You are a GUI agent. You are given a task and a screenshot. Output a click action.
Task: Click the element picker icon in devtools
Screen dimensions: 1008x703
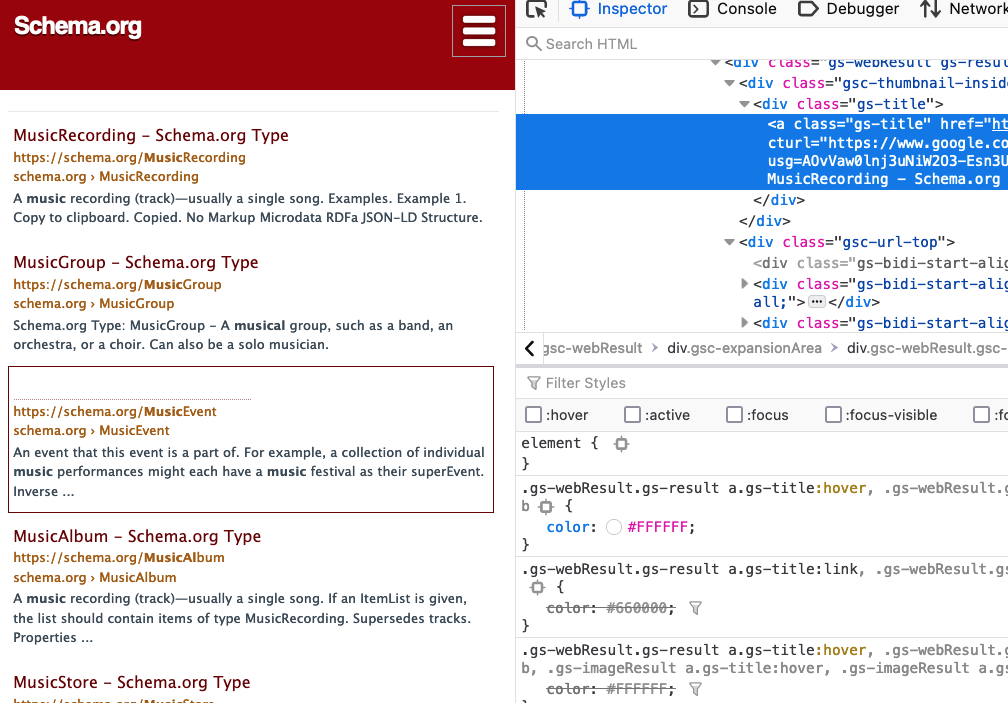coord(536,9)
